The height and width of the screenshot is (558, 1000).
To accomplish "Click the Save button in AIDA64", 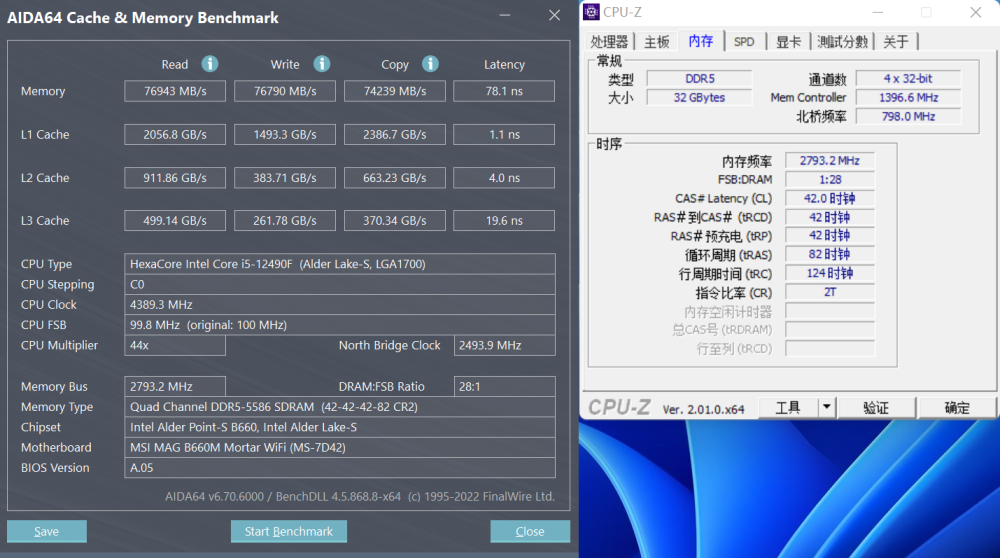I will (x=47, y=531).
